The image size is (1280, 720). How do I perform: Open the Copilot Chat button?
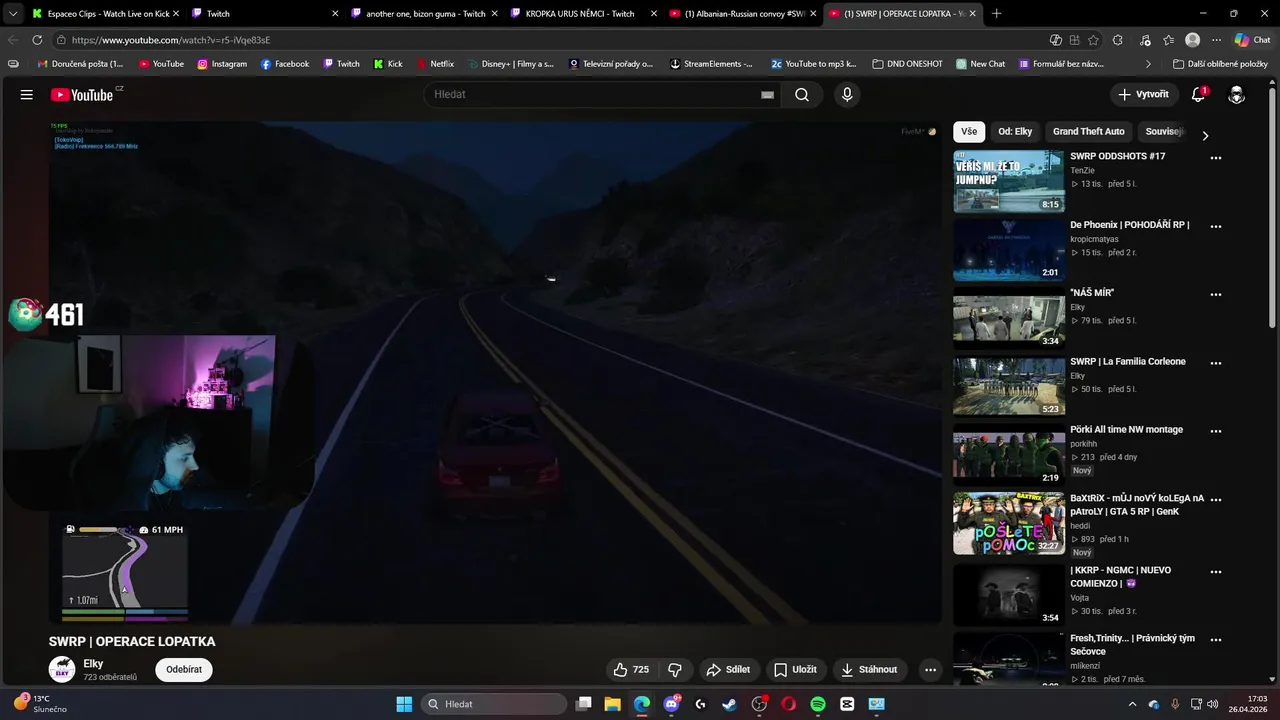click(1252, 40)
